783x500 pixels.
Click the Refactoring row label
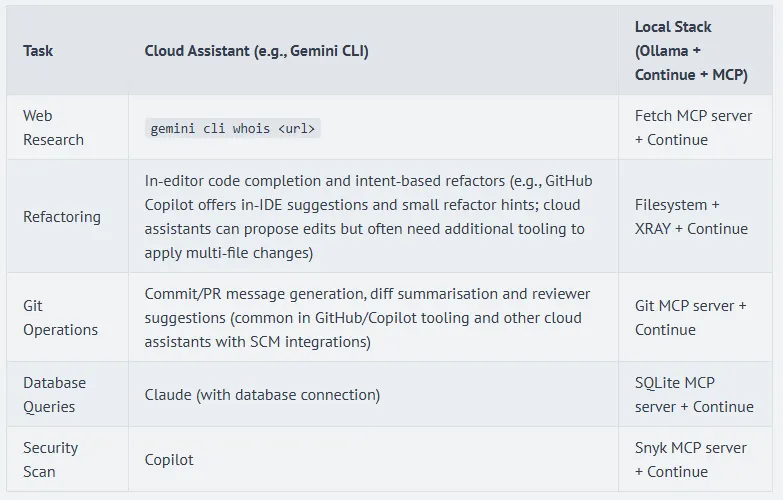62,217
